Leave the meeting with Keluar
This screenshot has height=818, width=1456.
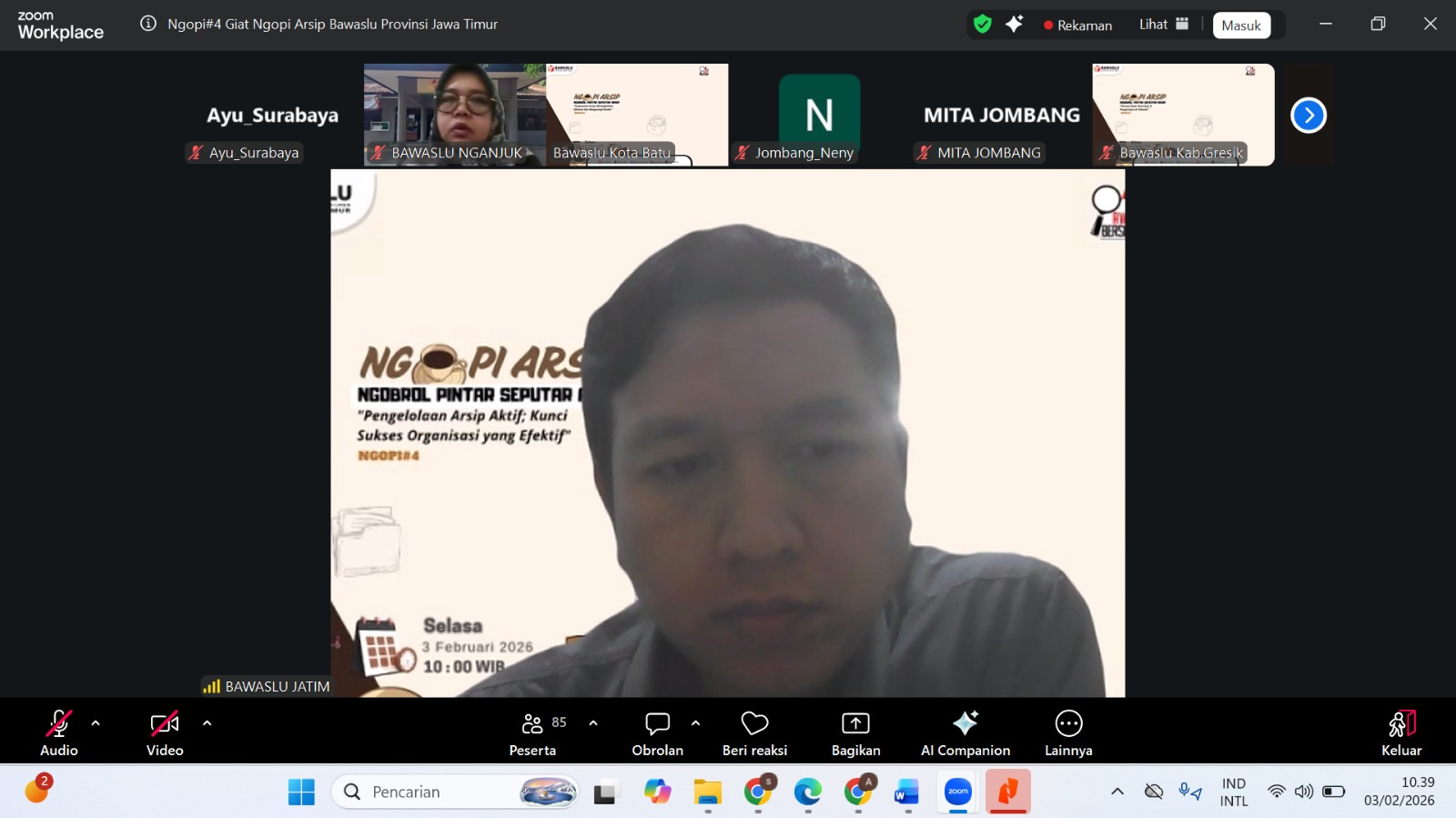1400,732
